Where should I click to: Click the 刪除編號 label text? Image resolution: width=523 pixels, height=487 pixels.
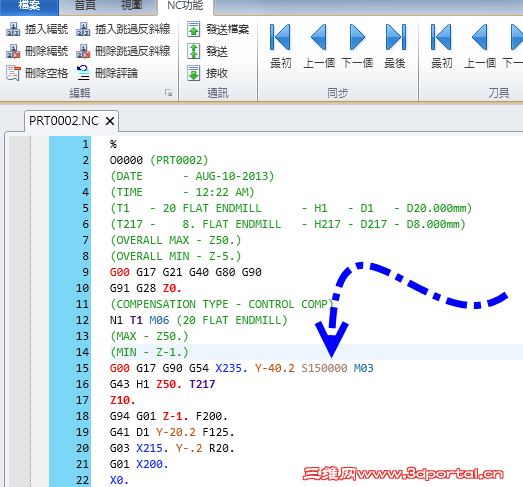[46, 51]
